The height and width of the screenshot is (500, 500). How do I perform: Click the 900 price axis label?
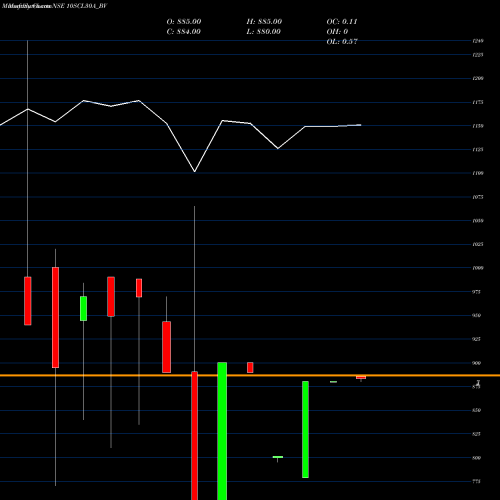click(477, 363)
